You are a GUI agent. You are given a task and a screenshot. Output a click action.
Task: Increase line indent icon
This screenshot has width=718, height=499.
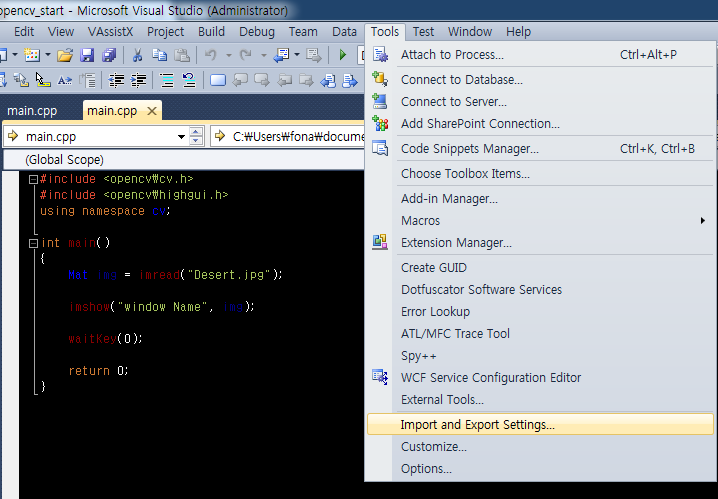[138, 81]
